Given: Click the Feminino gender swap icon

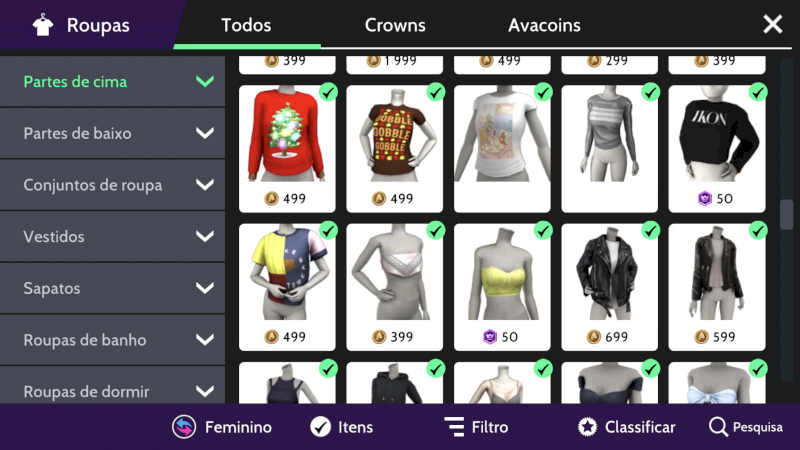Looking at the screenshot, I should (x=184, y=427).
